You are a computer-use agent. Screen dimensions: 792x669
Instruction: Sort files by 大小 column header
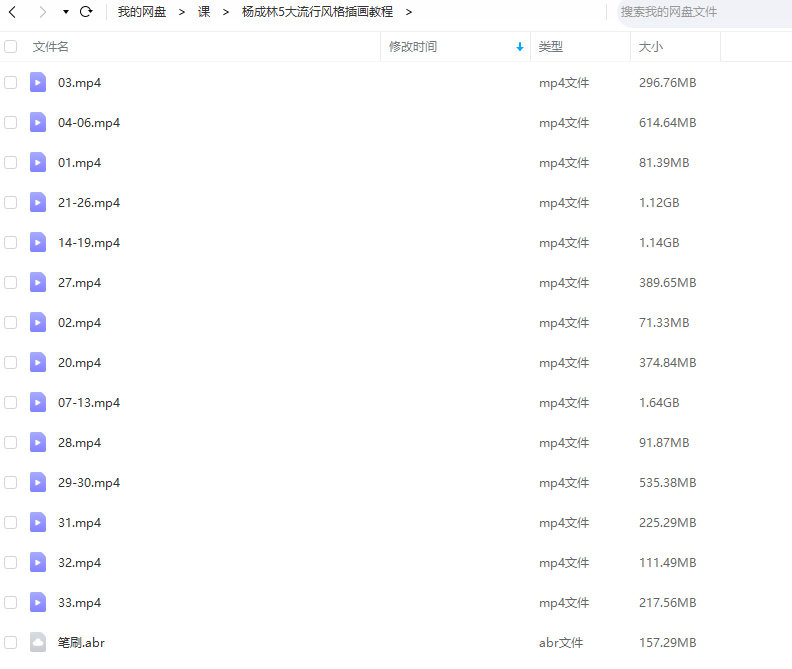pyautogui.click(x=651, y=47)
